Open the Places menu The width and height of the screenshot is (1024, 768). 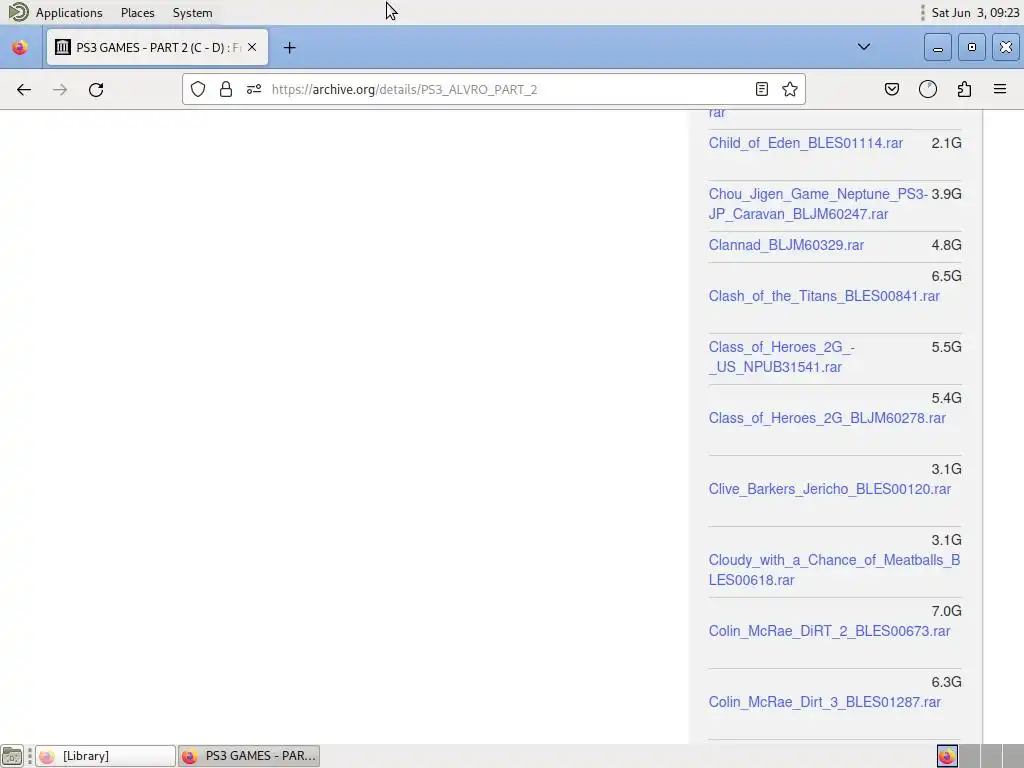tap(137, 12)
